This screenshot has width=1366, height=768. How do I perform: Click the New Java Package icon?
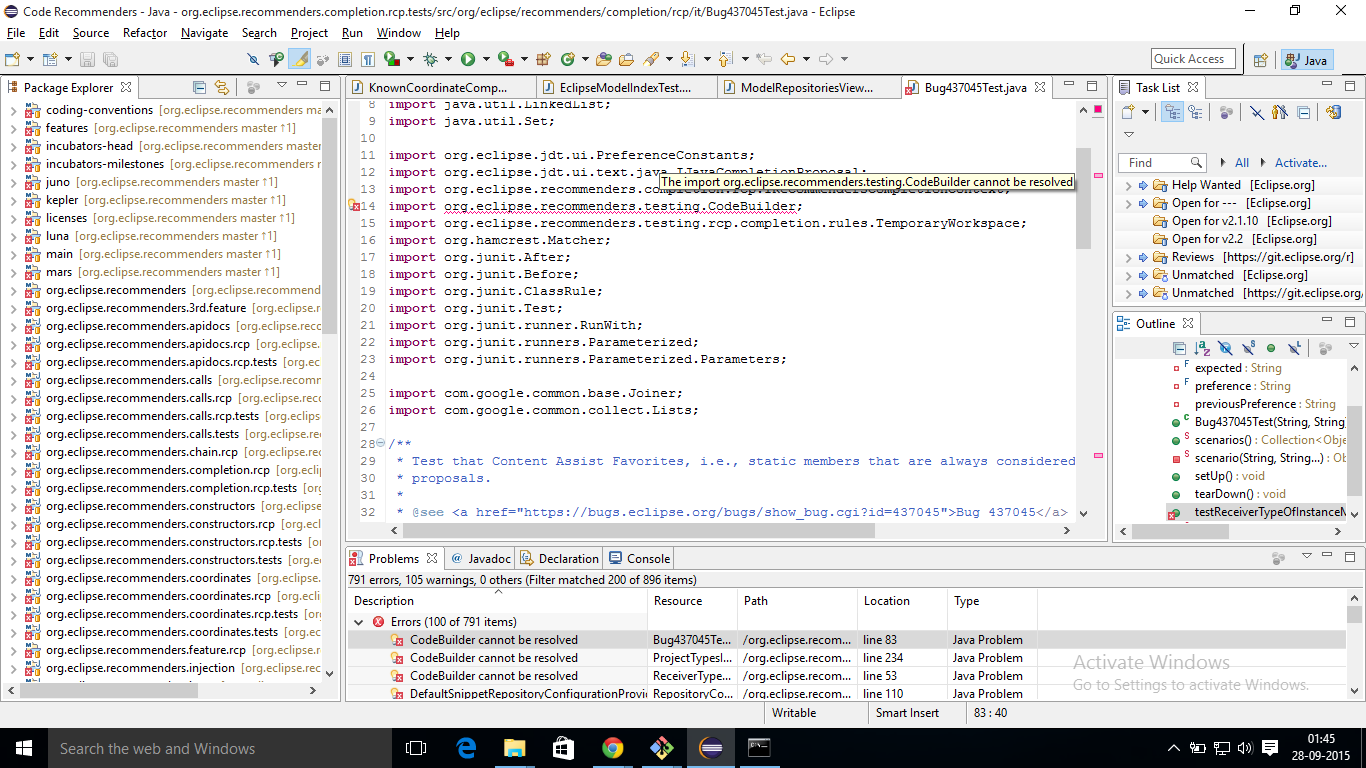tap(544, 59)
